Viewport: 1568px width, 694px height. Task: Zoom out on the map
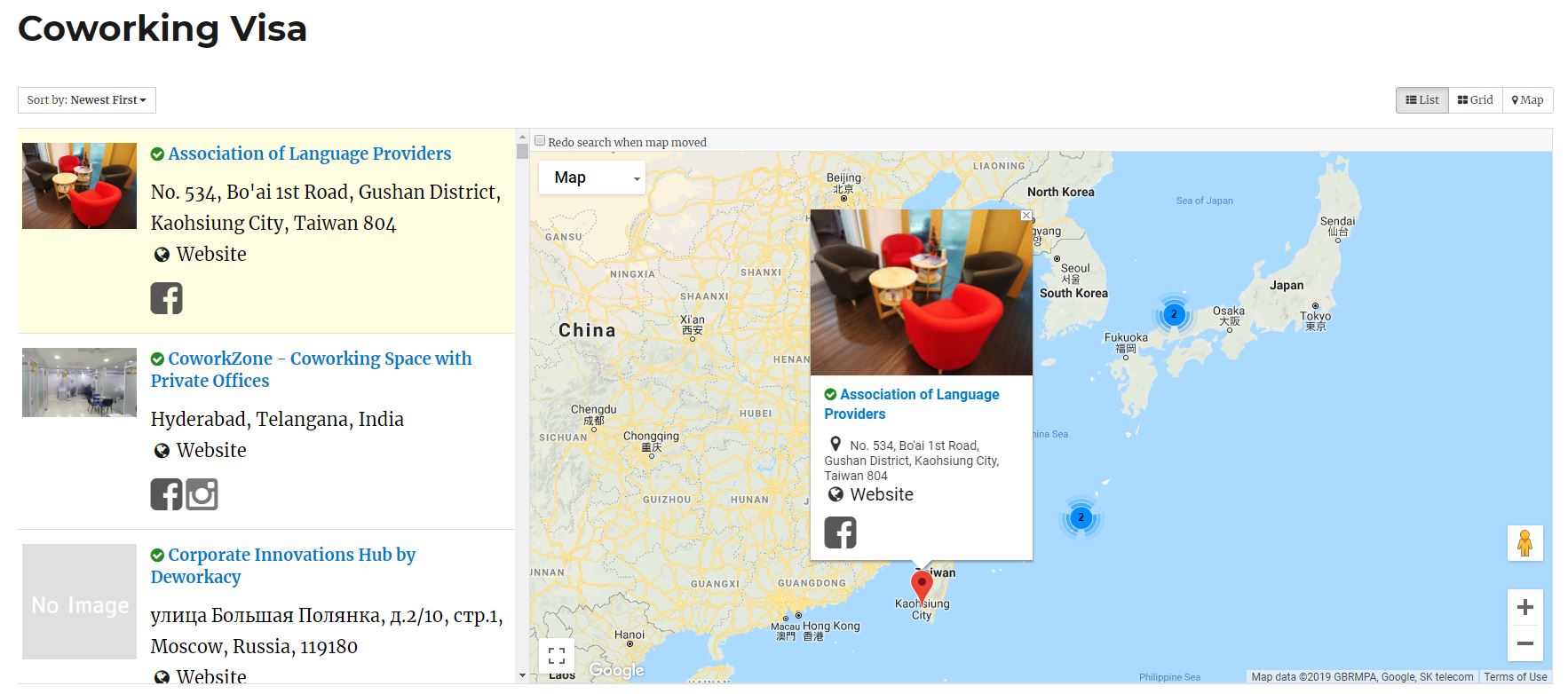1524,643
